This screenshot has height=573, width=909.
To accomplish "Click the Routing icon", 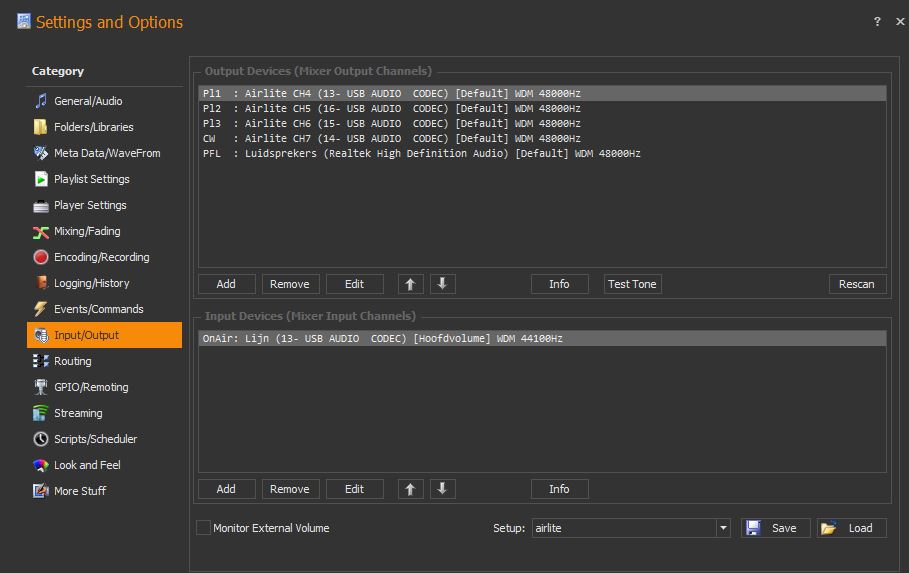I will 41,361.
